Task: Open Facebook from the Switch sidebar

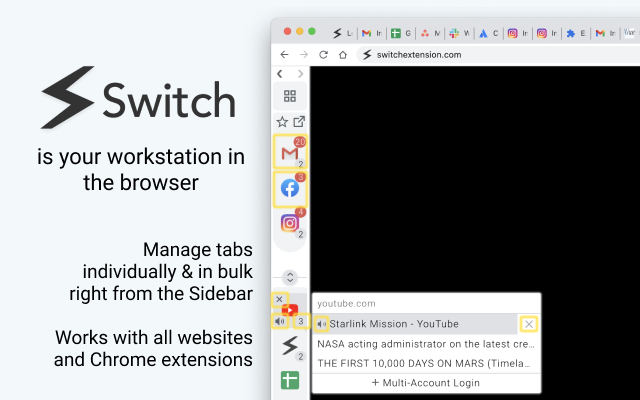Action: tap(290, 189)
